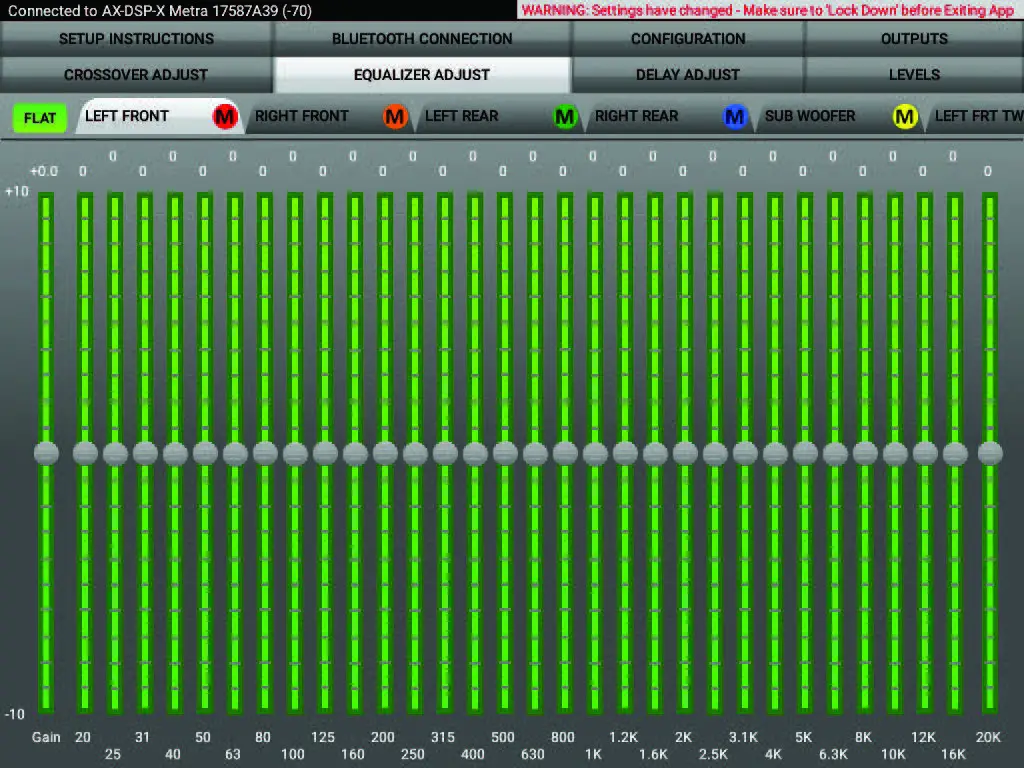Click the 5K band slider knob

(x=806, y=453)
